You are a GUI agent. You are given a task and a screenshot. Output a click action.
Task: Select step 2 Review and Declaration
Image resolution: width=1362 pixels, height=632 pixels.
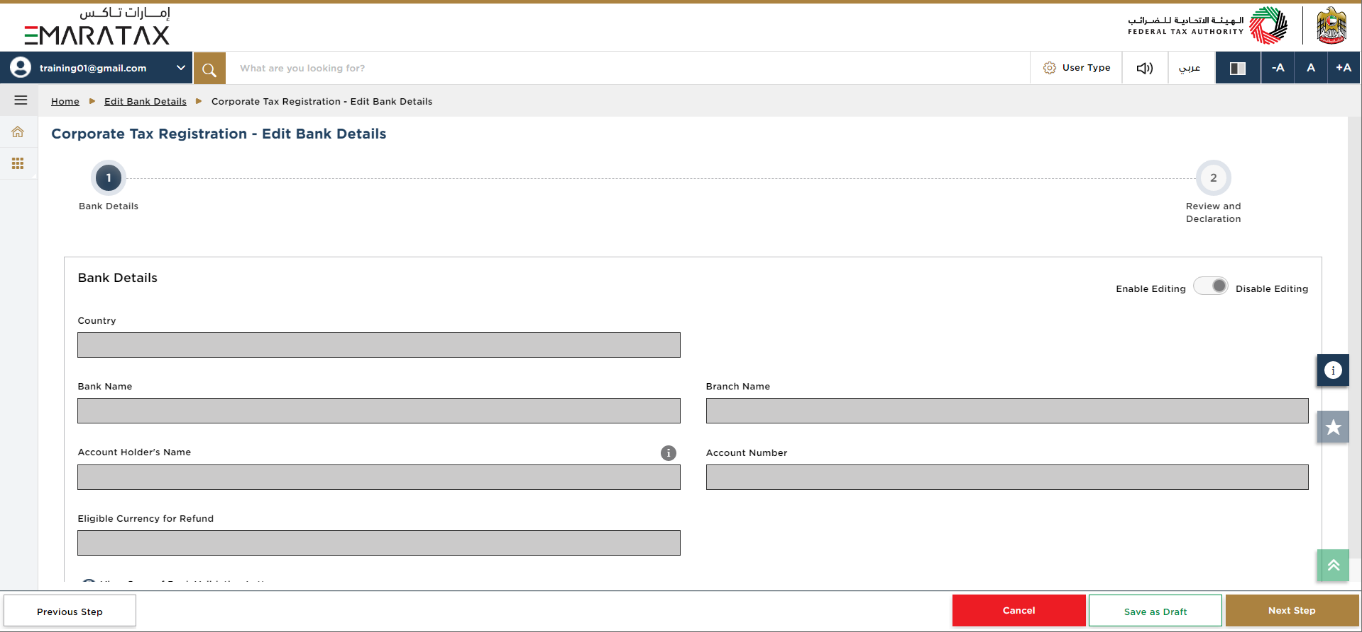point(1213,178)
